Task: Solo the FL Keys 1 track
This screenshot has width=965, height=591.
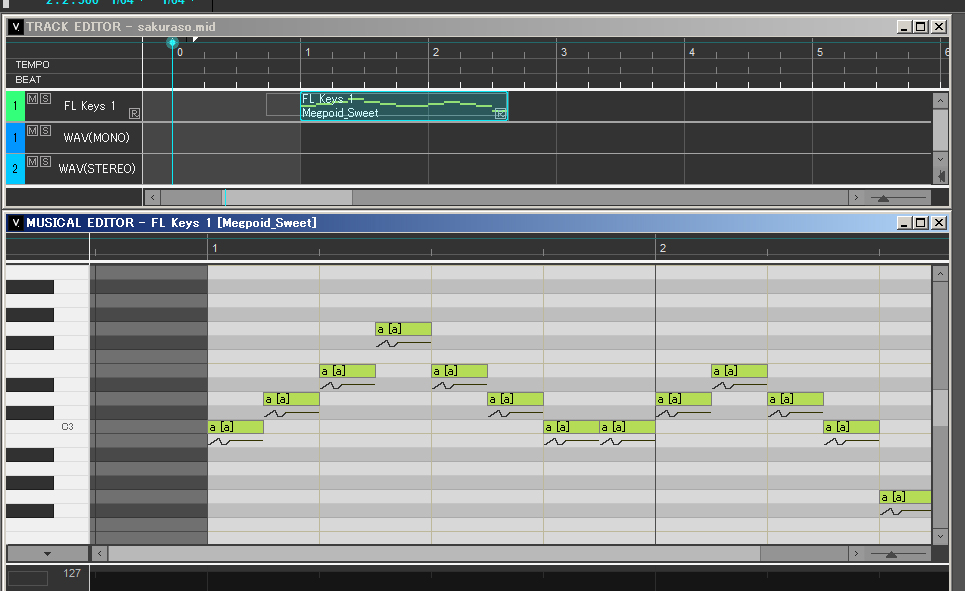Action: tap(46, 98)
